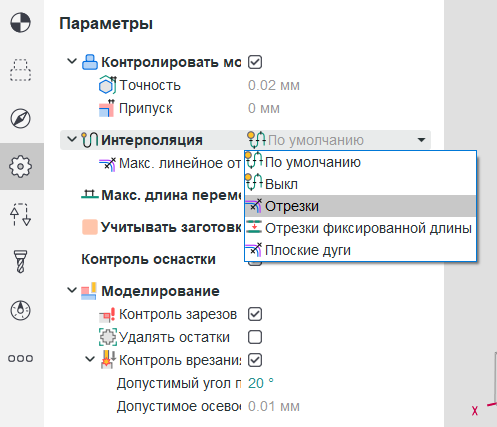Collapse the Моделирование section

click(72, 290)
